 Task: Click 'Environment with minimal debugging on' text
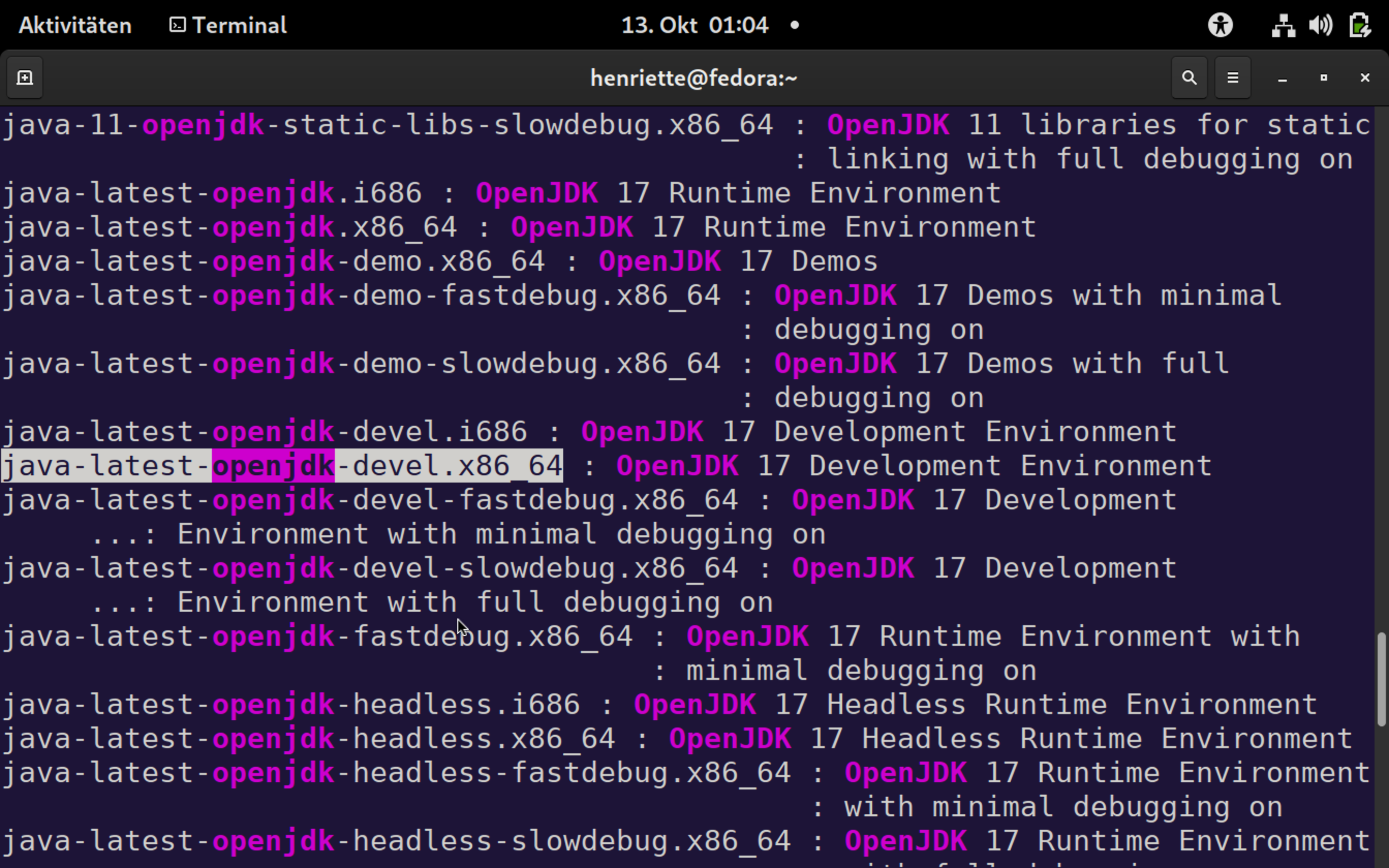pyautogui.click(x=502, y=534)
